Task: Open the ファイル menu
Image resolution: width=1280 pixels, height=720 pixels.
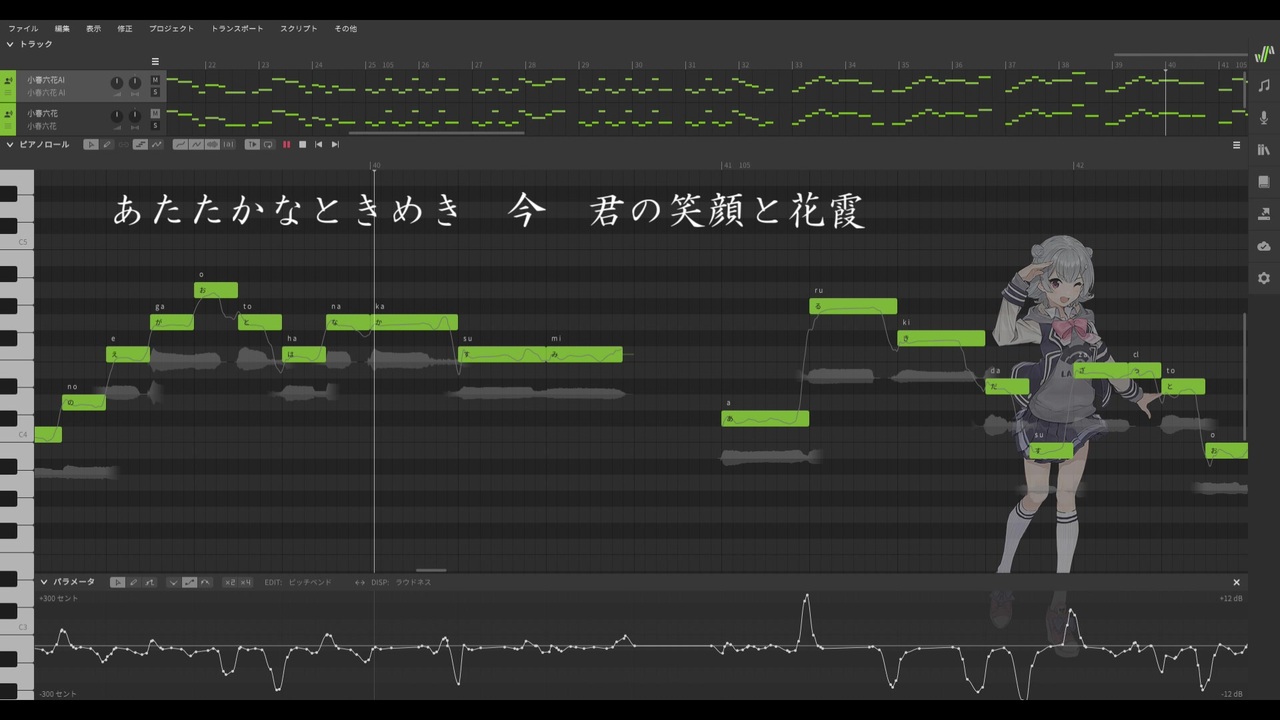Action: point(23,29)
